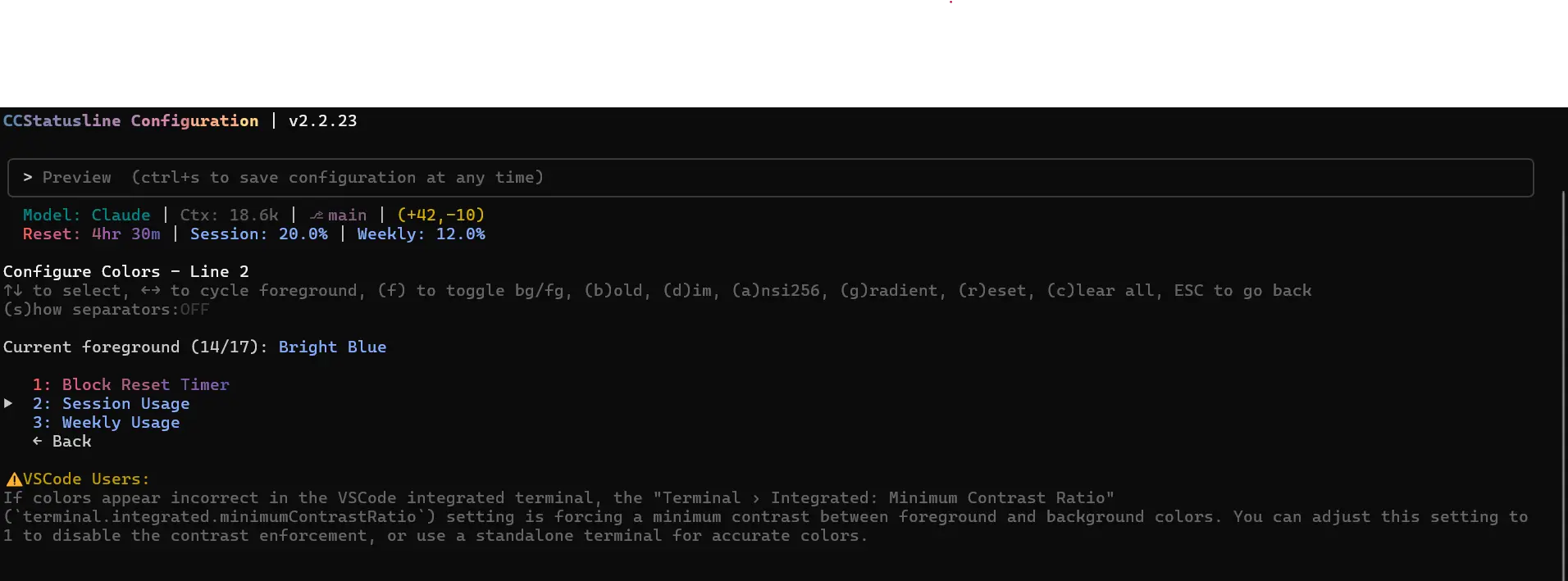Viewport: 1568px width, 581px height.
Task: Toggle the (b)old style option
Action: tap(613, 291)
